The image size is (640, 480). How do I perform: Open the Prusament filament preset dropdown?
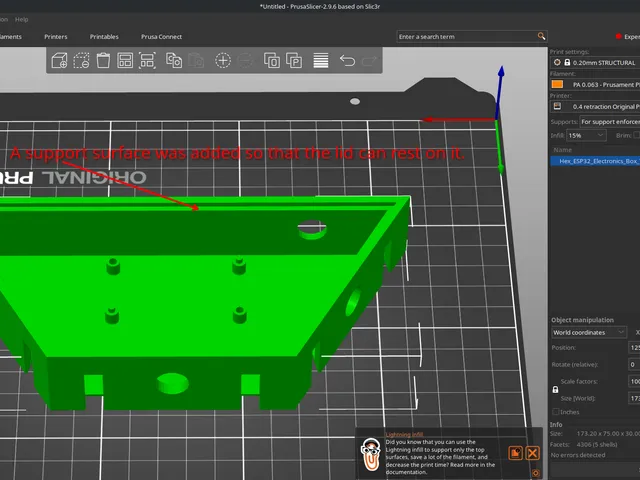pos(595,84)
